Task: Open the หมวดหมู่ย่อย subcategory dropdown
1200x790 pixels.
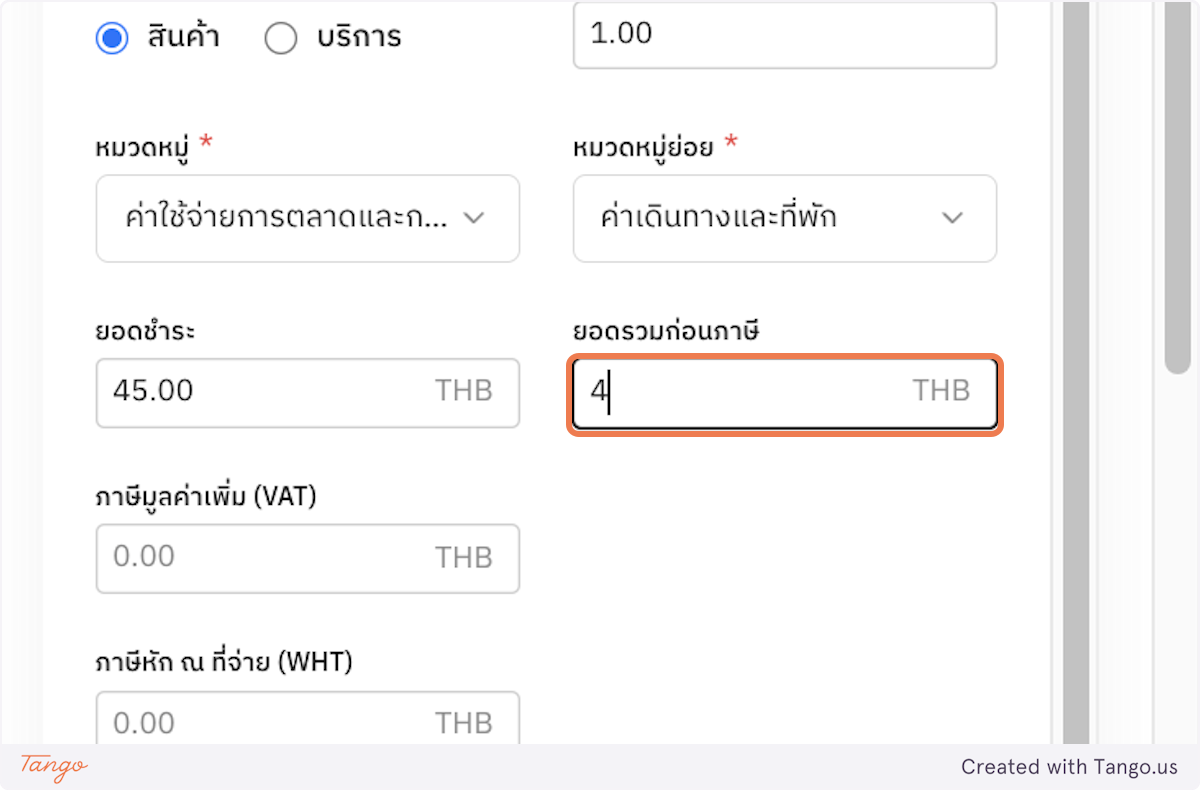Action: click(x=784, y=218)
